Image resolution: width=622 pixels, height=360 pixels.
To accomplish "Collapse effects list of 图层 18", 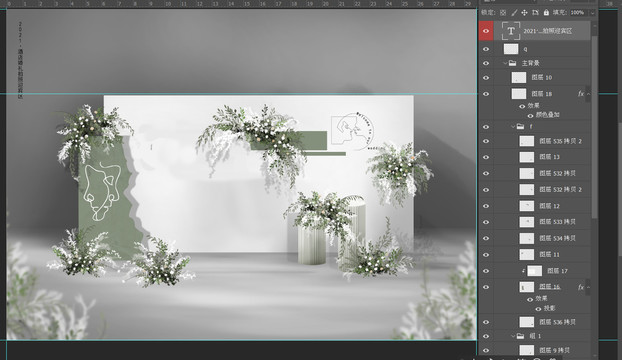I will coord(588,94).
